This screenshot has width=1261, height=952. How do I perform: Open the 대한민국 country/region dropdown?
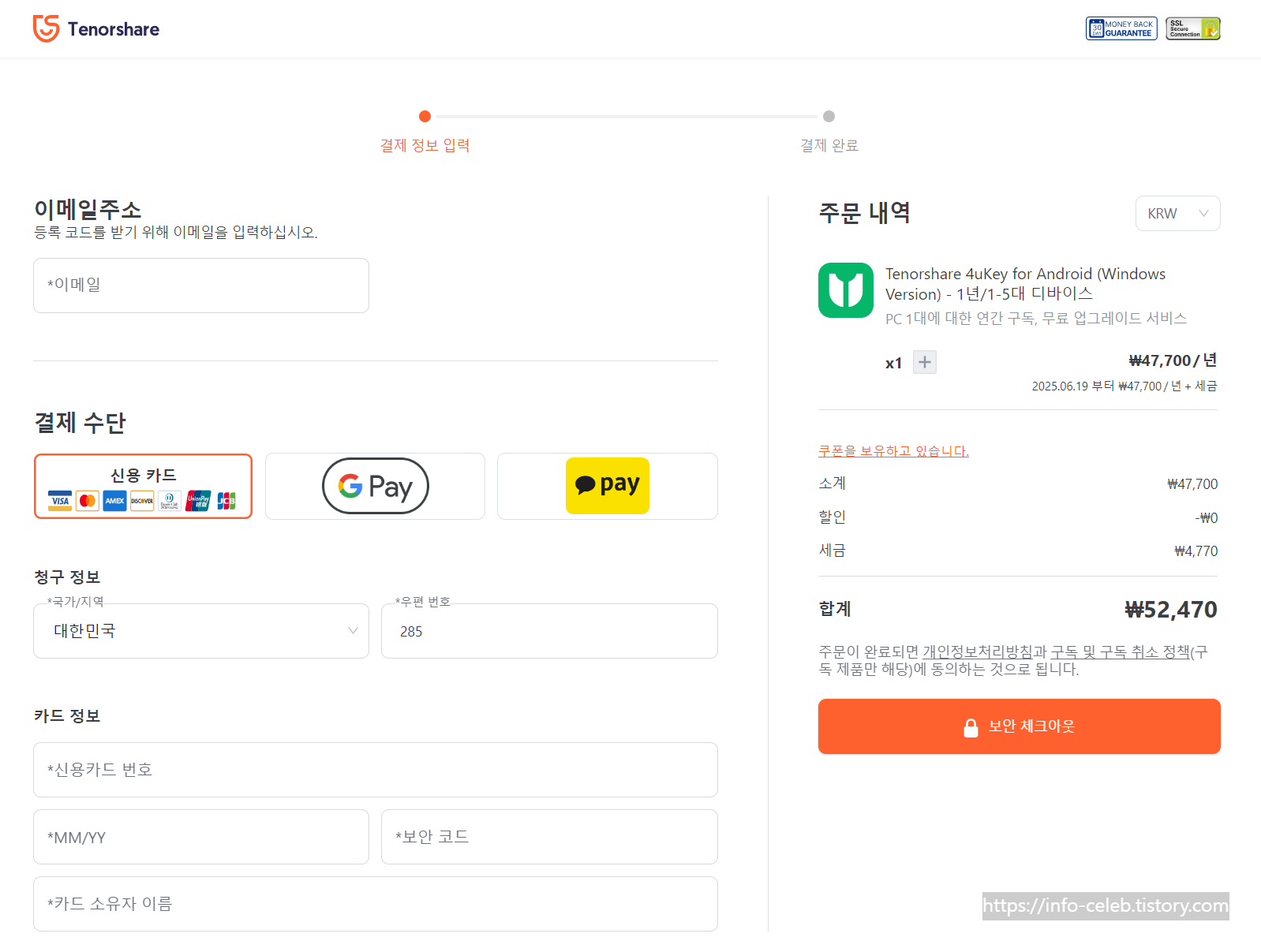coord(201,631)
